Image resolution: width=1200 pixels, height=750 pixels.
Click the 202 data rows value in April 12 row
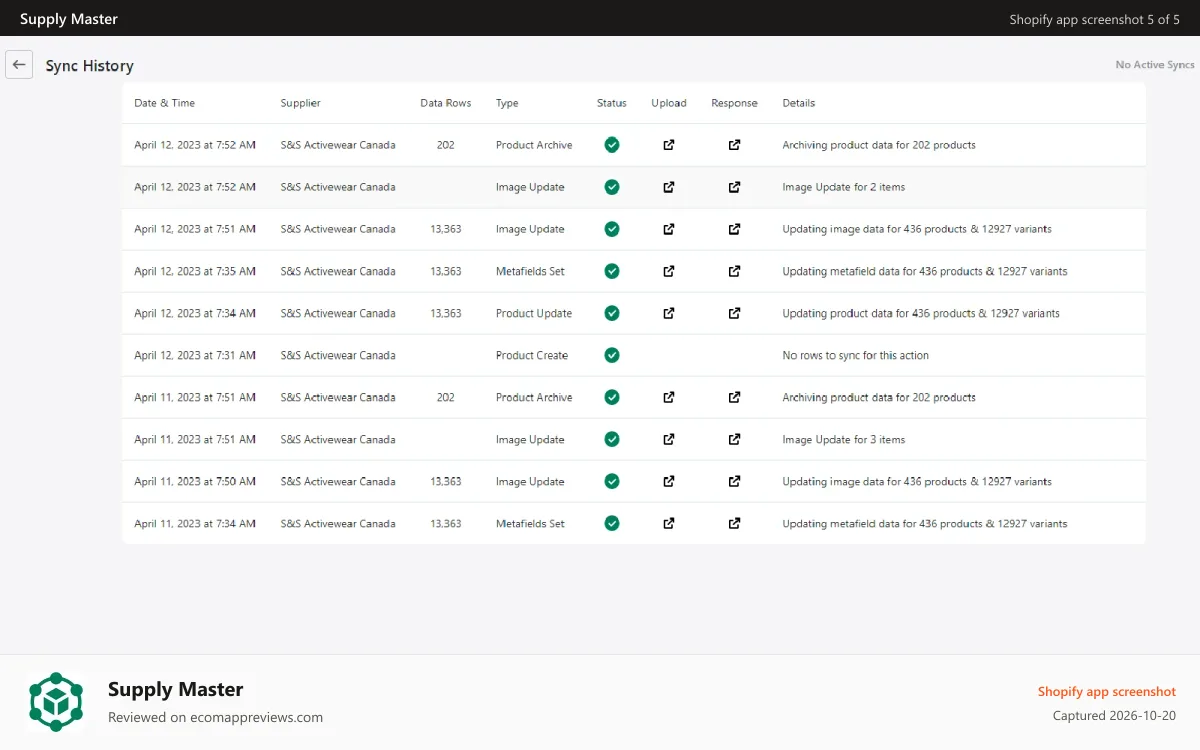pyautogui.click(x=446, y=145)
